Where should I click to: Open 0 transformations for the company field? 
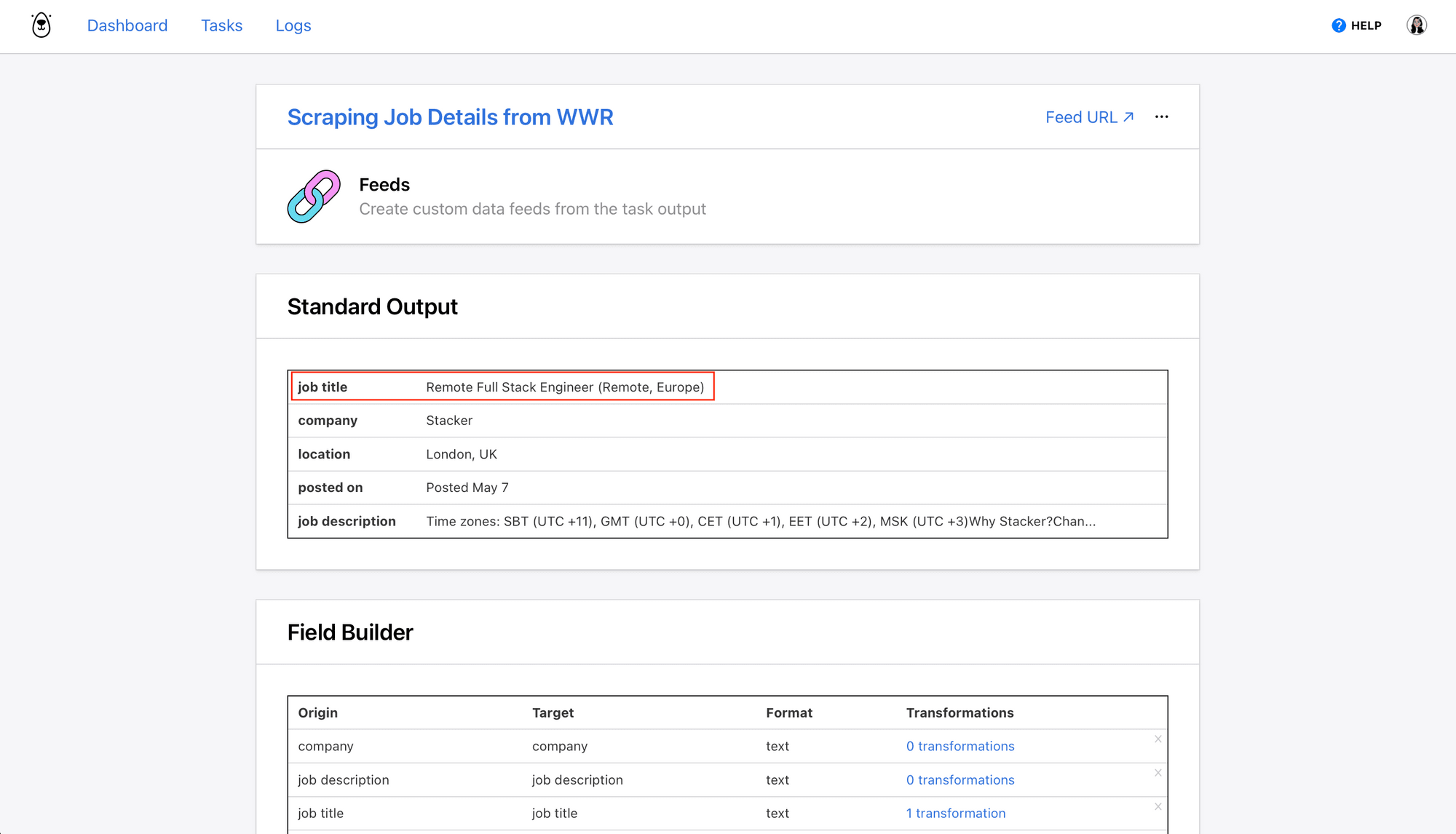pyautogui.click(x=960, y=746)
